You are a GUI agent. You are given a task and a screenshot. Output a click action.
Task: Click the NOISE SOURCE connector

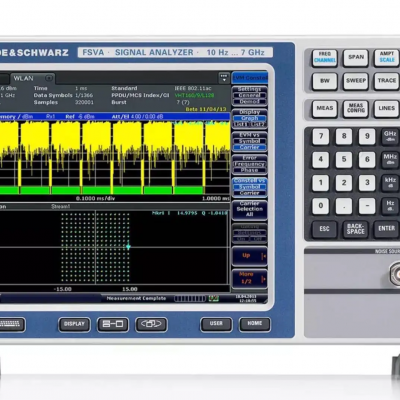coord(395,273)
